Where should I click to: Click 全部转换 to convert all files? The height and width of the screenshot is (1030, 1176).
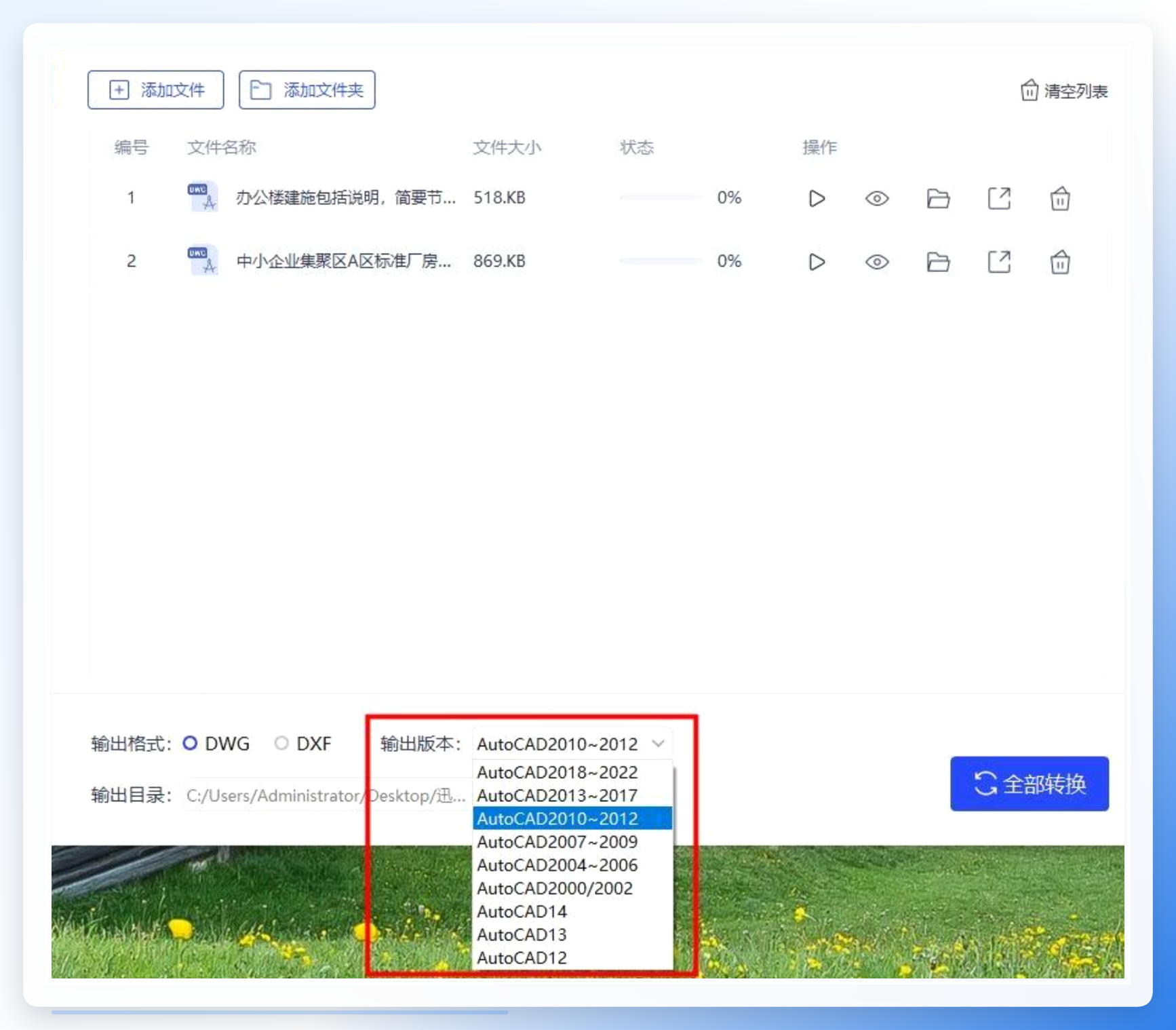pos(1030,784)
